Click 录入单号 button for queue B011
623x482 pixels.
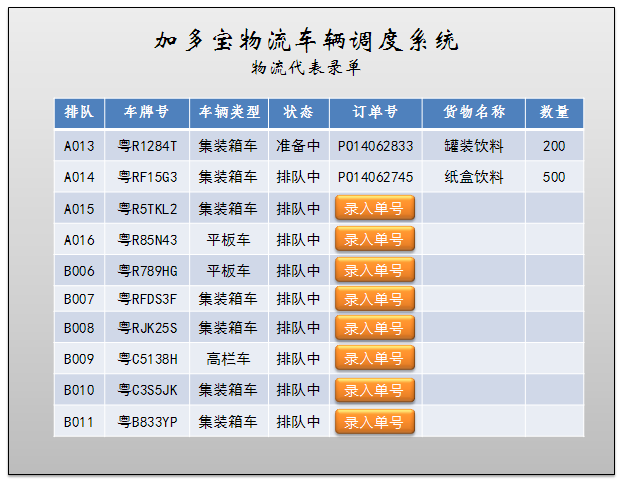click(x=375, y=422)
